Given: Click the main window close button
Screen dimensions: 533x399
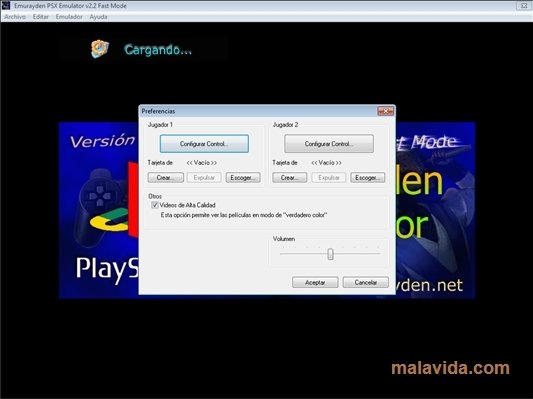Looking at the screenshot, I should click(523, 6).
